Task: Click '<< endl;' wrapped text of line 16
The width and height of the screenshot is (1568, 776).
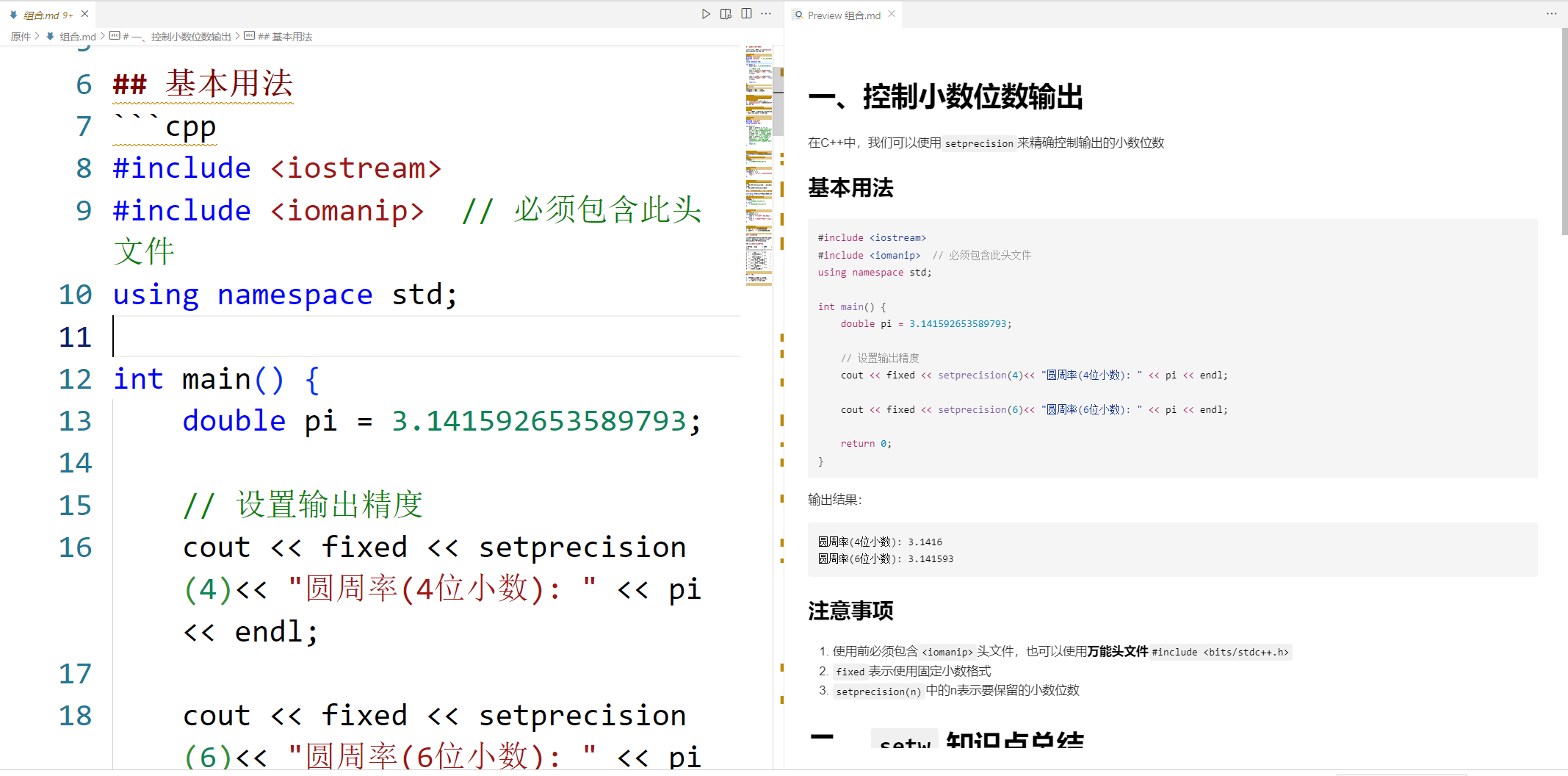Action: click(250, 632)
